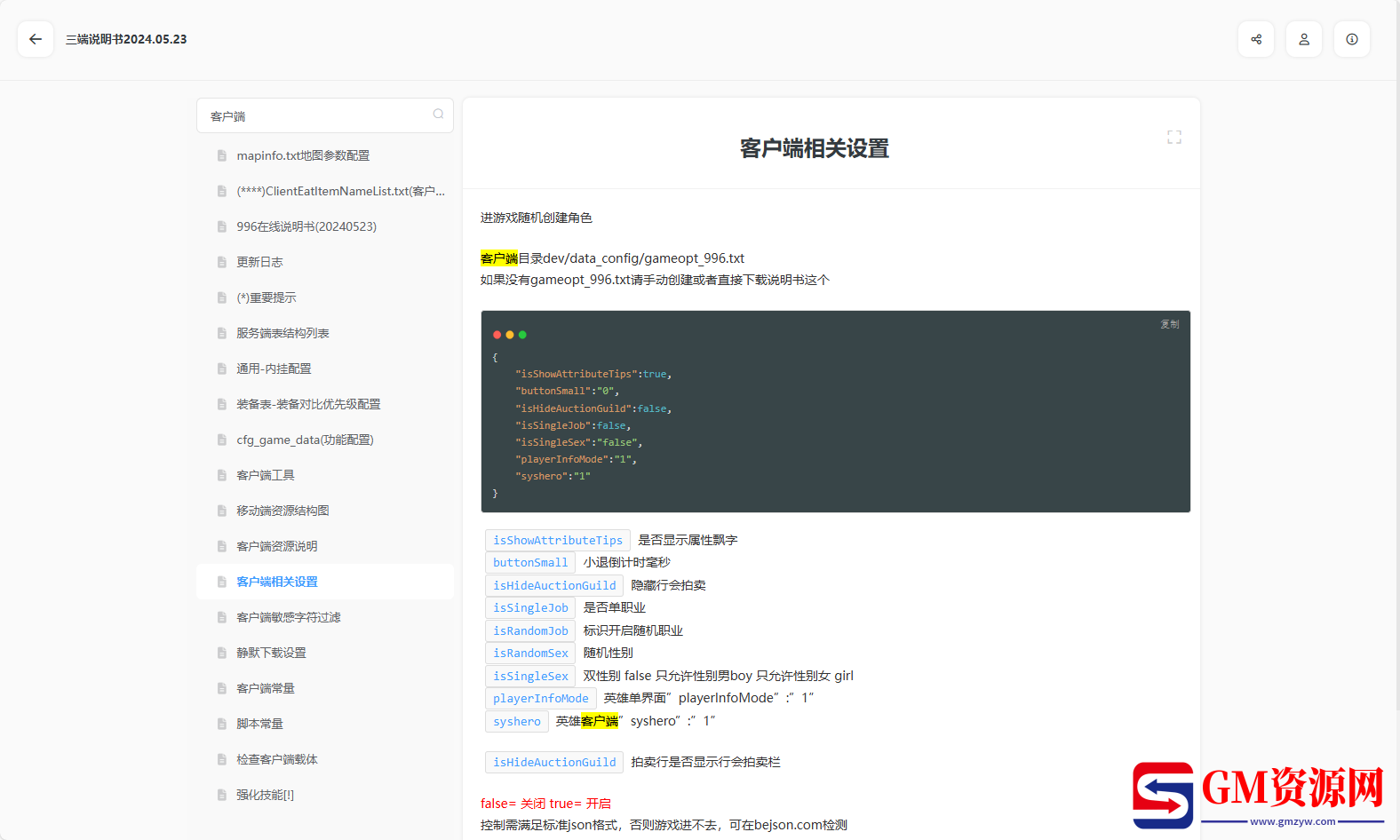Click the document icon beside 更新日志

(x=222, y=262)
